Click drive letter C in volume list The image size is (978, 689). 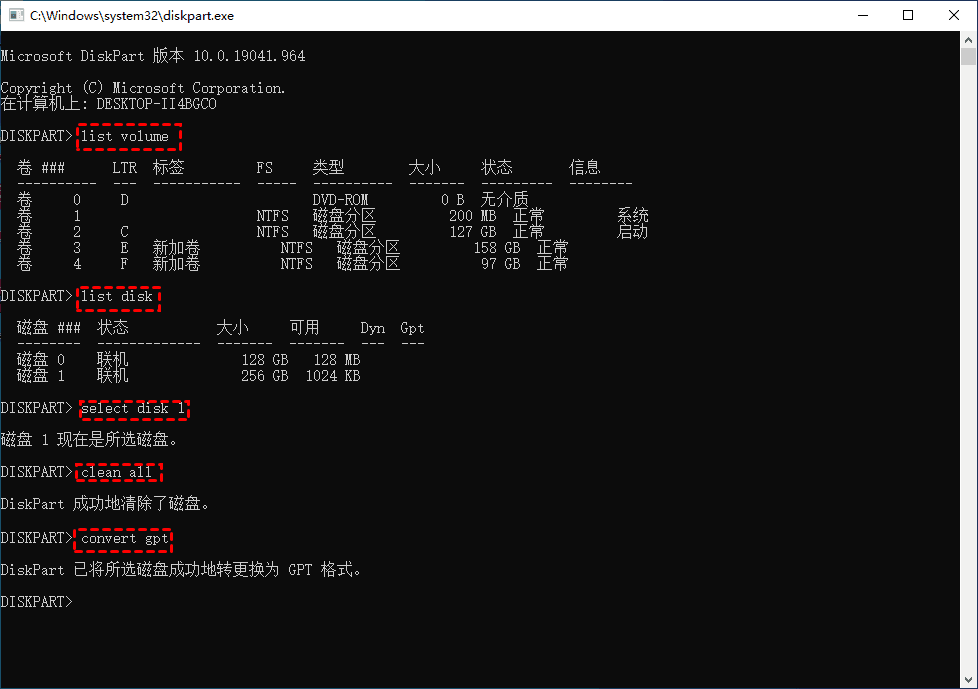[125, 232]
